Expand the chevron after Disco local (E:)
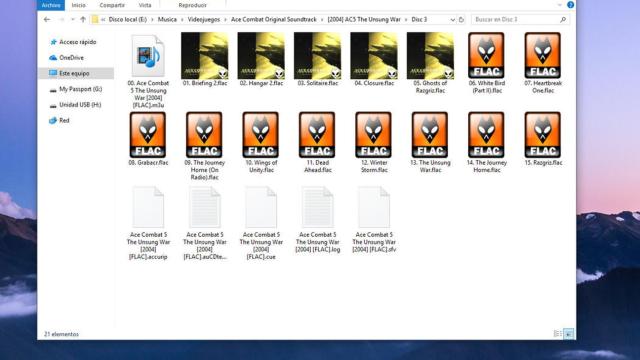Viewport: 640px width, 360px height. point(152,19)
